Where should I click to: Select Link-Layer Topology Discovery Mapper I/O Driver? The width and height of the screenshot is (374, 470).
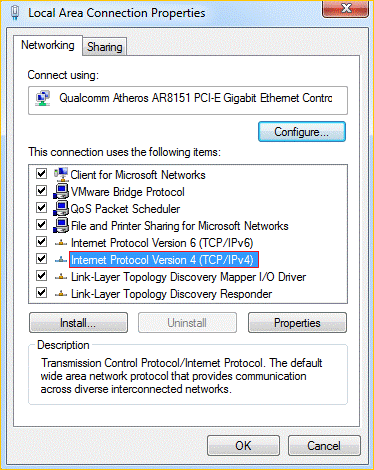coord(188,277)
